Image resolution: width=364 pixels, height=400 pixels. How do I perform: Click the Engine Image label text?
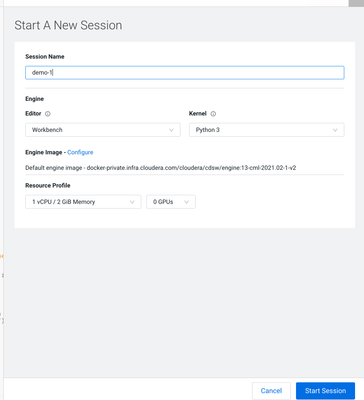tap(44, 152)
